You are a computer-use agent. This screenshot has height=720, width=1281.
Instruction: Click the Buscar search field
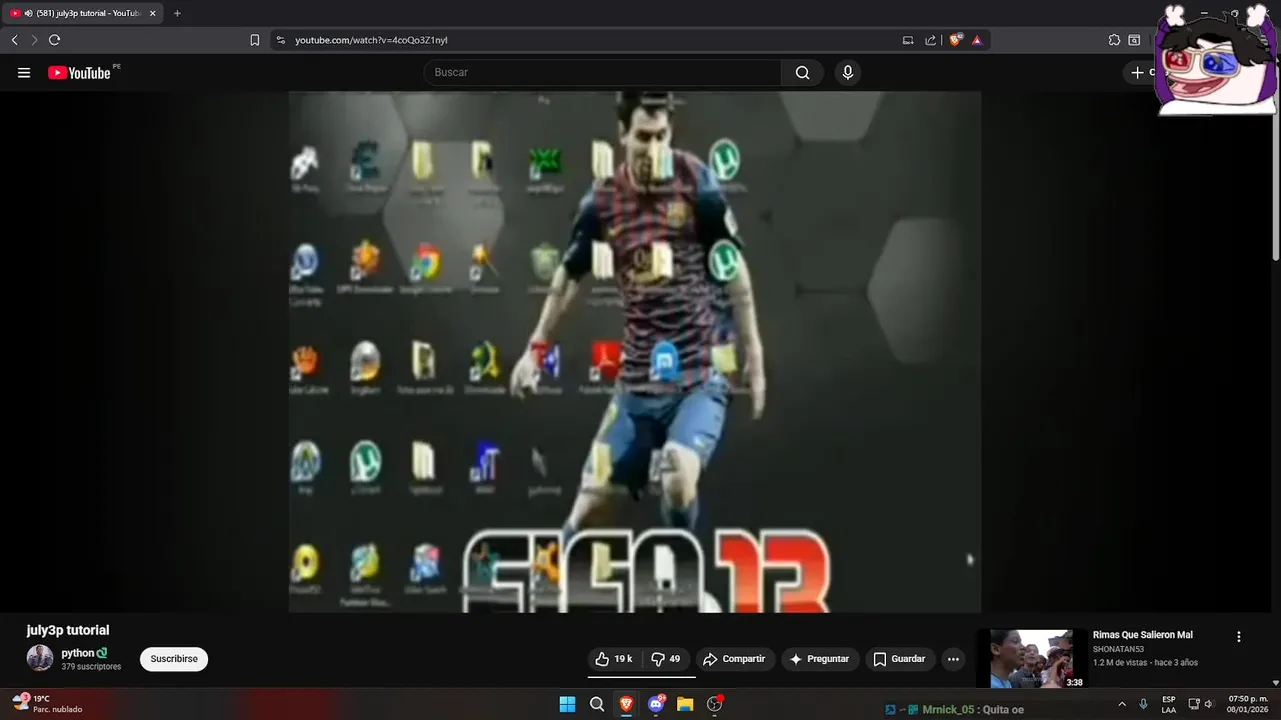pyautogui.click(x=602, y=72)
